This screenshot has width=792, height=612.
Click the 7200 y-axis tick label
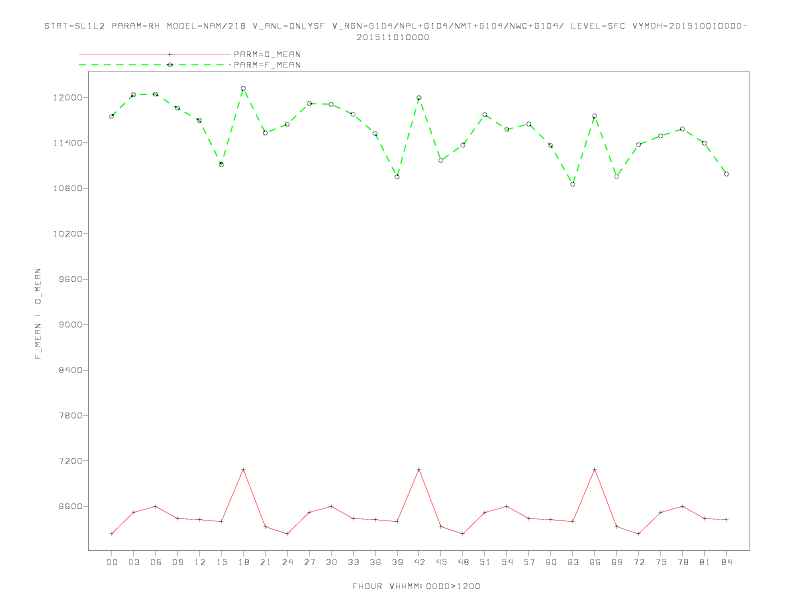point(70,461)
